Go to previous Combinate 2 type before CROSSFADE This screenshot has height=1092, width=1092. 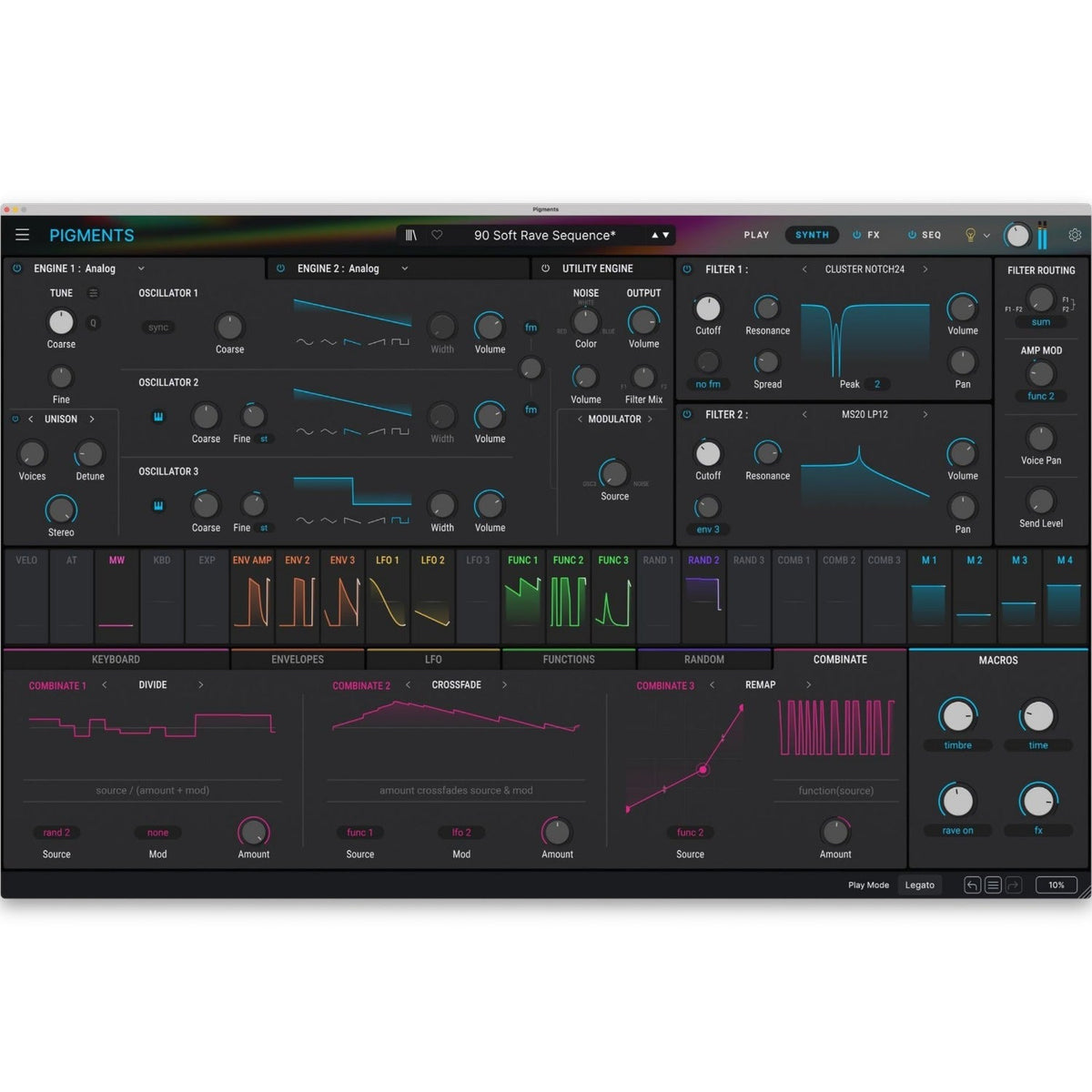coord(408,685)
